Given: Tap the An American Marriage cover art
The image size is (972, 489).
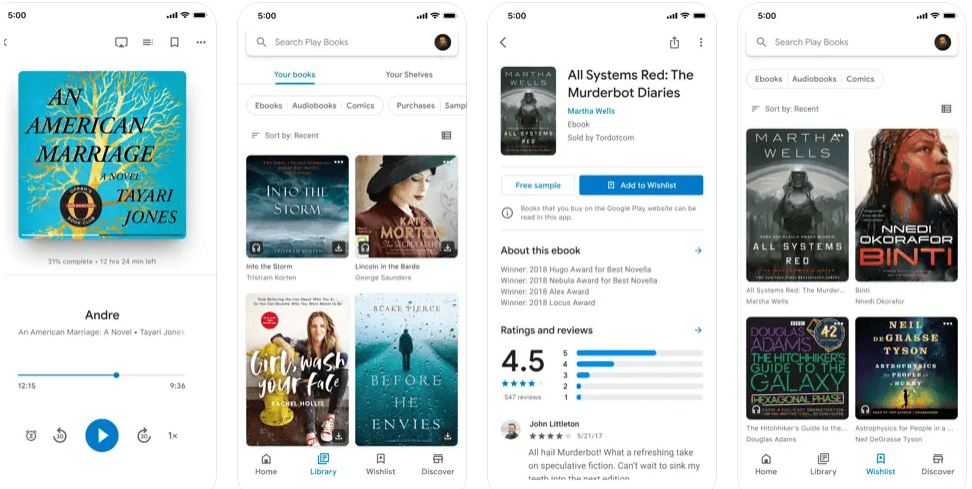Looking at the screenshot, I should pyautogui.click(x=102, y=155).
